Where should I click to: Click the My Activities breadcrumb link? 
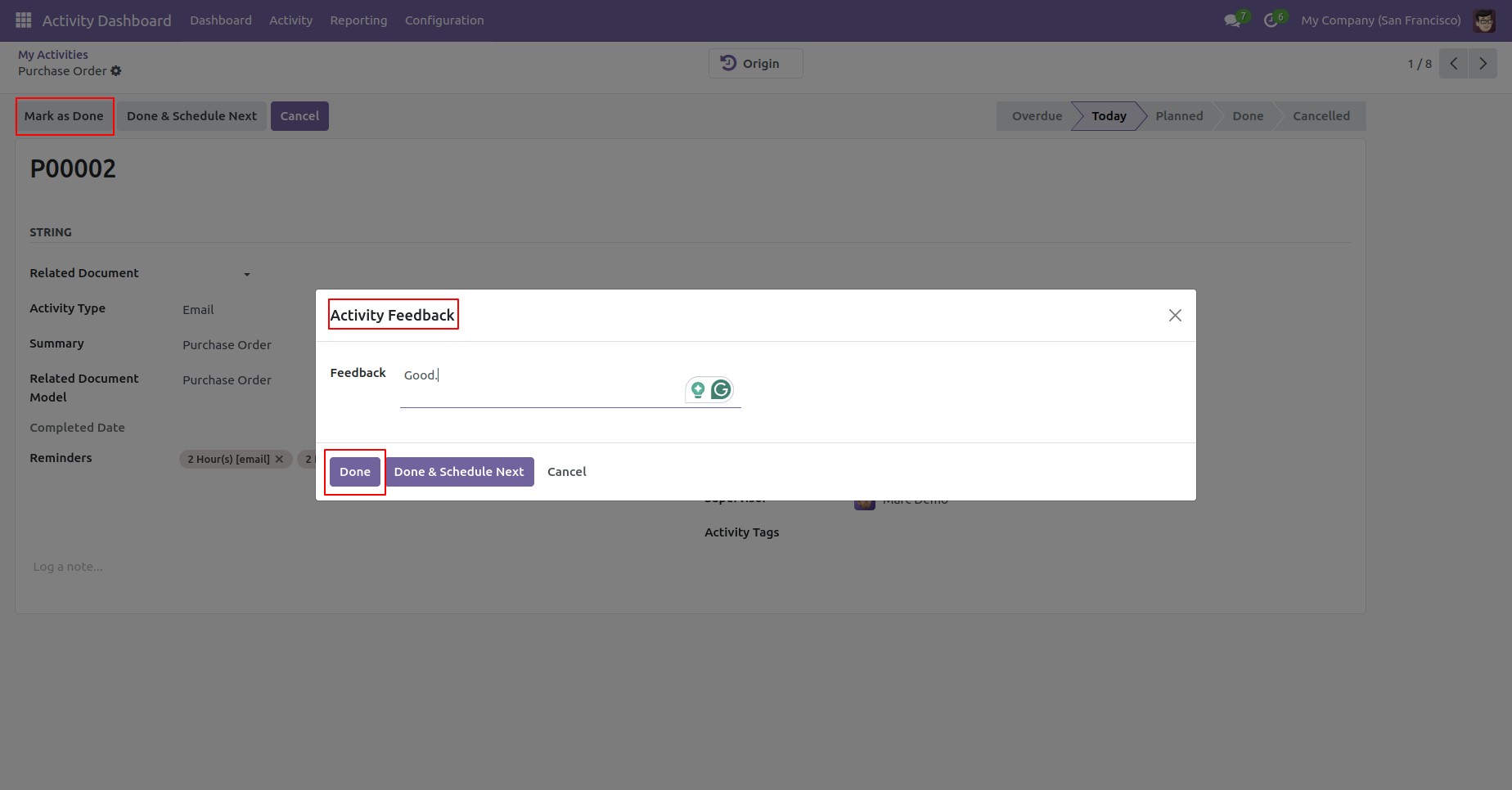(53, 55)
